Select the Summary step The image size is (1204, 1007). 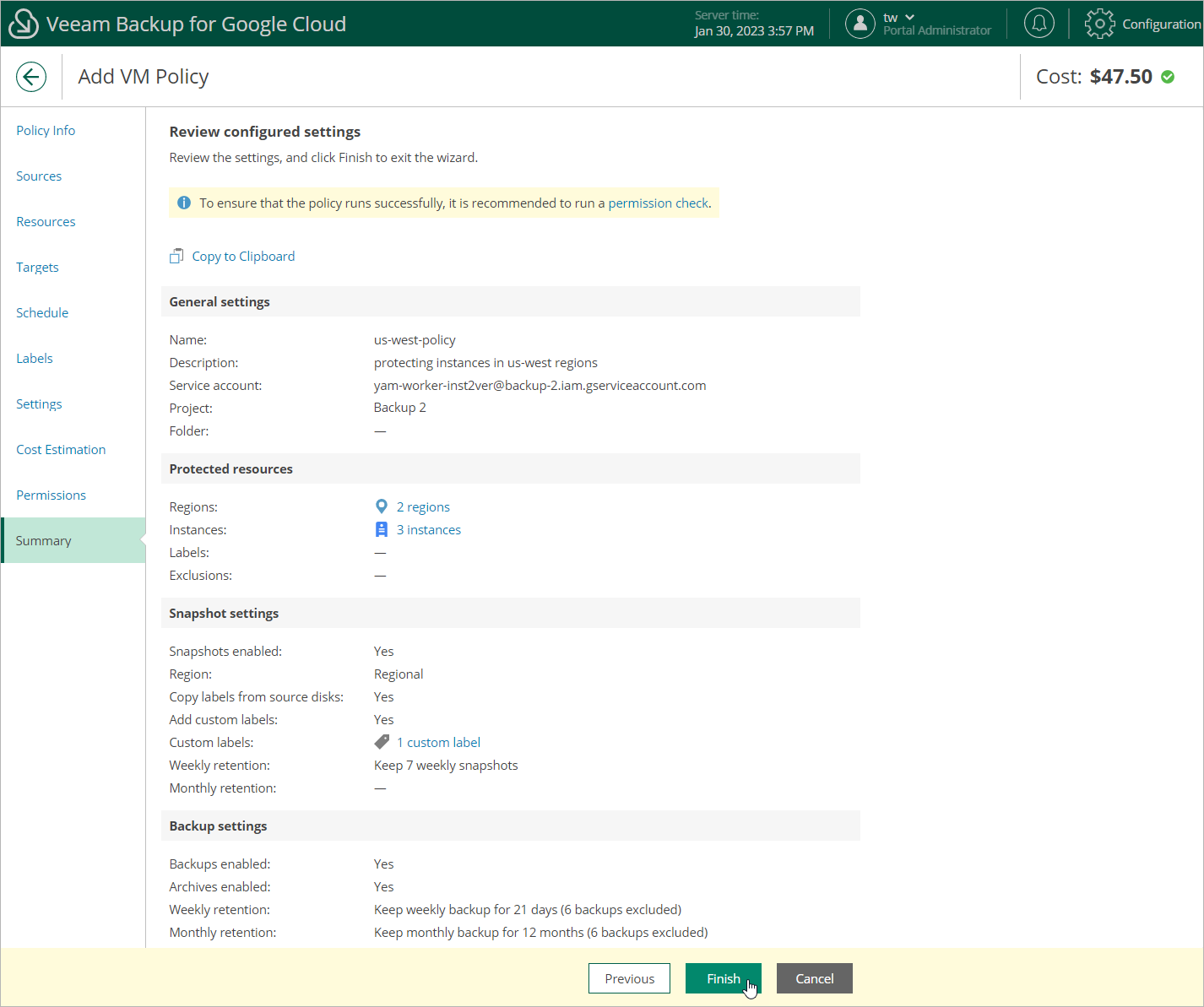tap(73, 540)
